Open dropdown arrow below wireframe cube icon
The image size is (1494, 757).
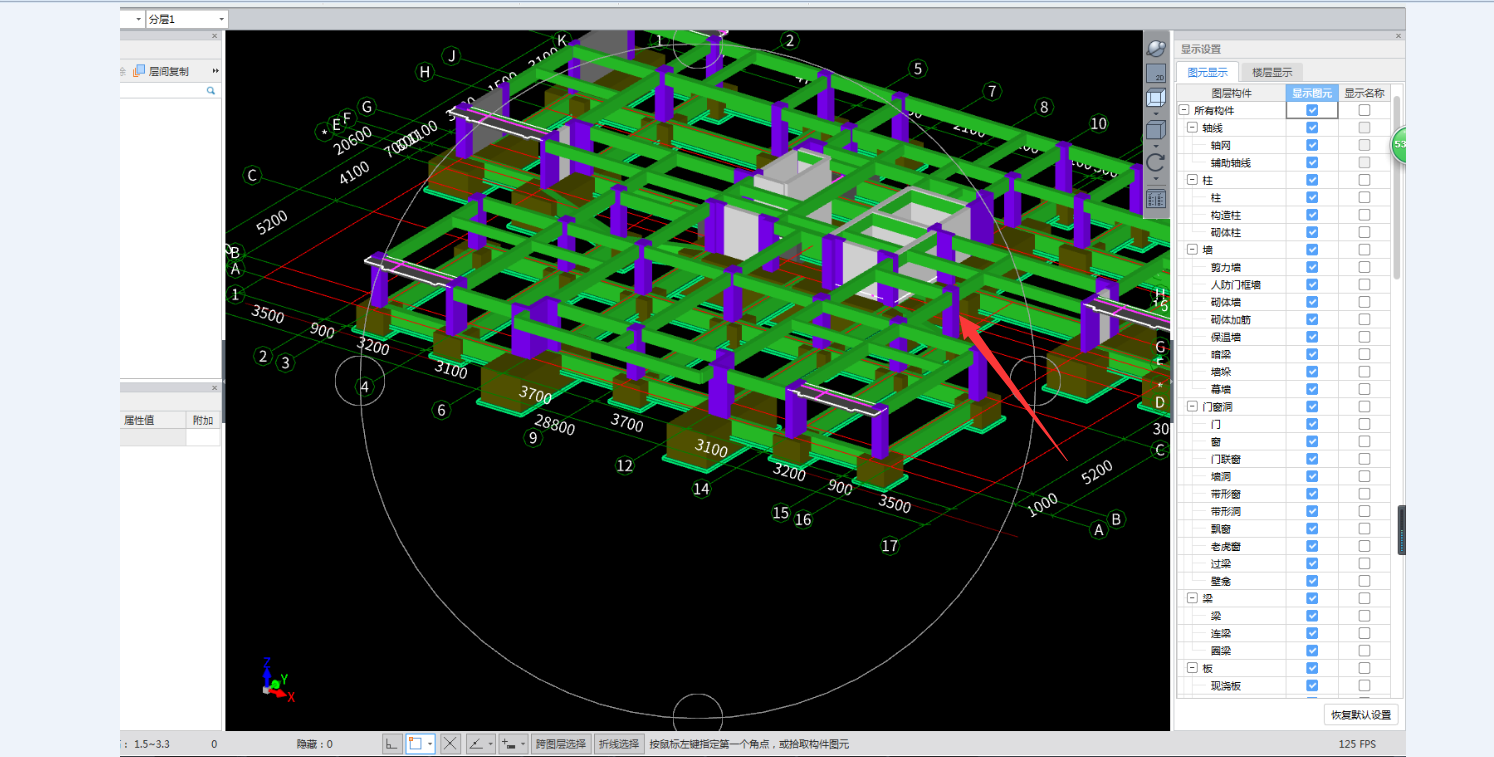(1156, 113)
